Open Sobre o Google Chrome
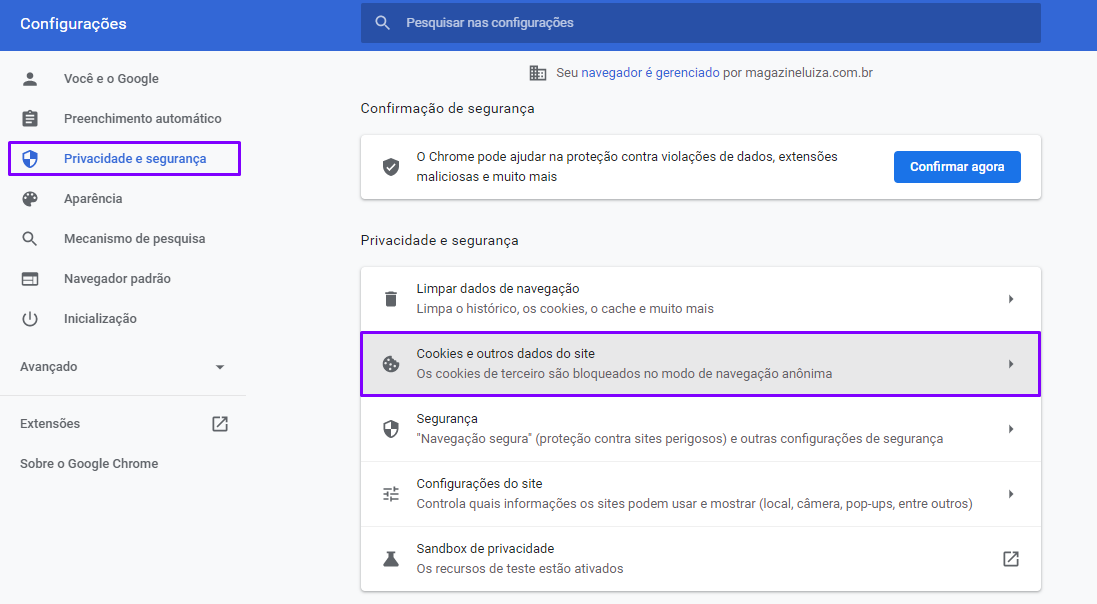 88,463
